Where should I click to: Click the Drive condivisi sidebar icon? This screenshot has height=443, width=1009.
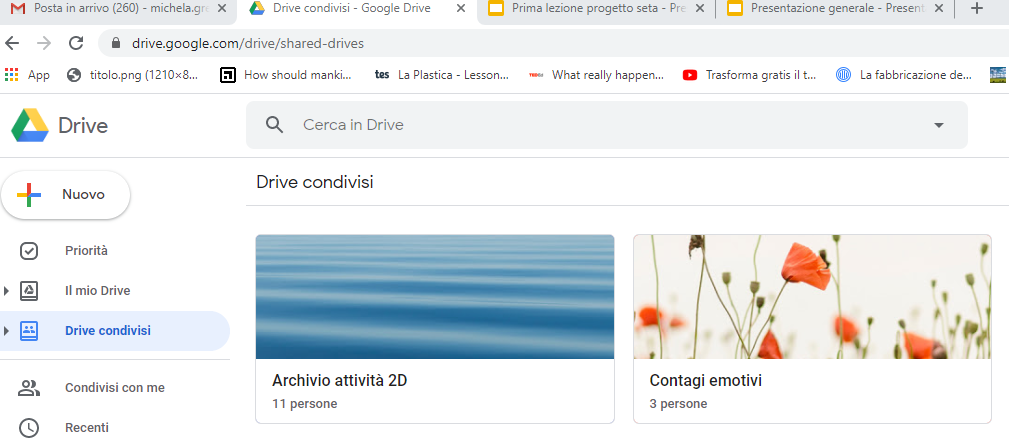click(x=29, y=331)
